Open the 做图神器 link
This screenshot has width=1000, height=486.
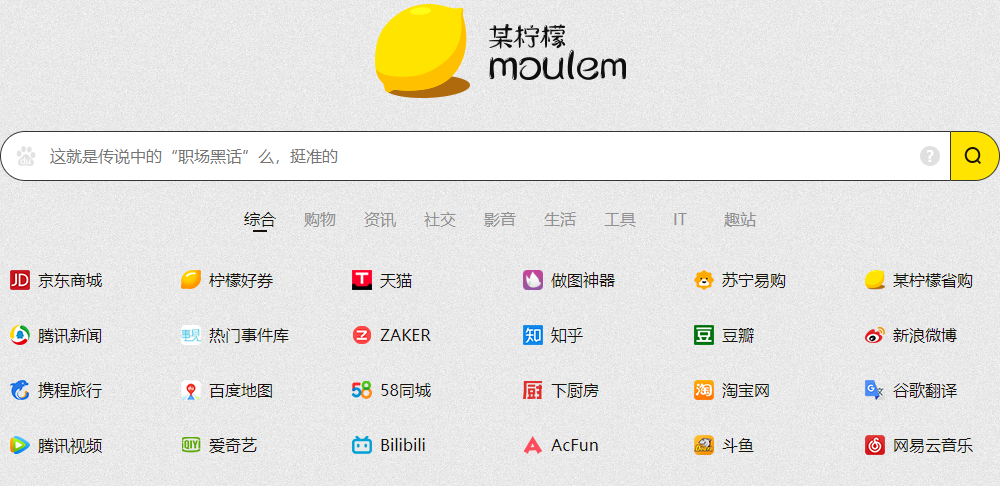click(x=583, y=280)
